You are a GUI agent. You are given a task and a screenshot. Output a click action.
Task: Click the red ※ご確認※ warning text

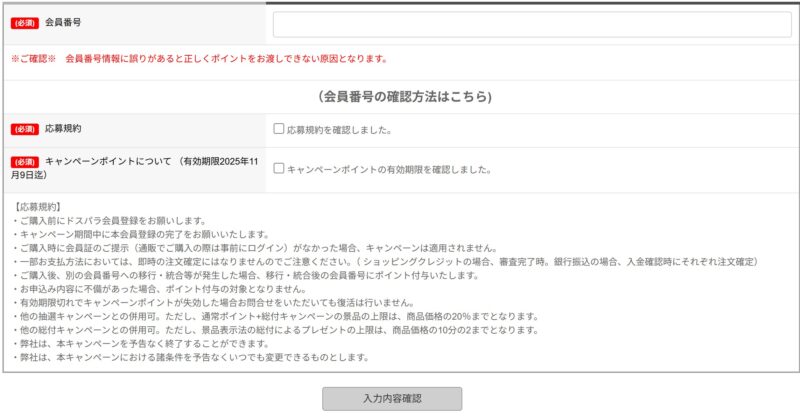tap(200, 59)
